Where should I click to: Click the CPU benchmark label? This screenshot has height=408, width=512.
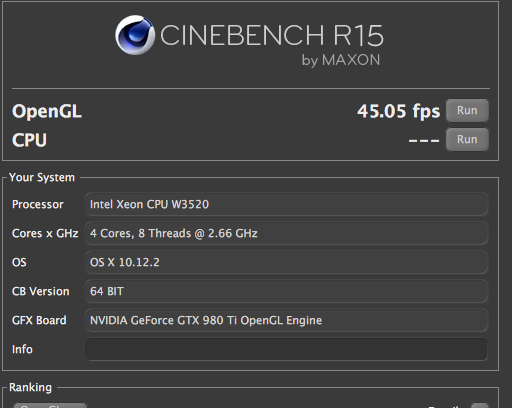29,140
